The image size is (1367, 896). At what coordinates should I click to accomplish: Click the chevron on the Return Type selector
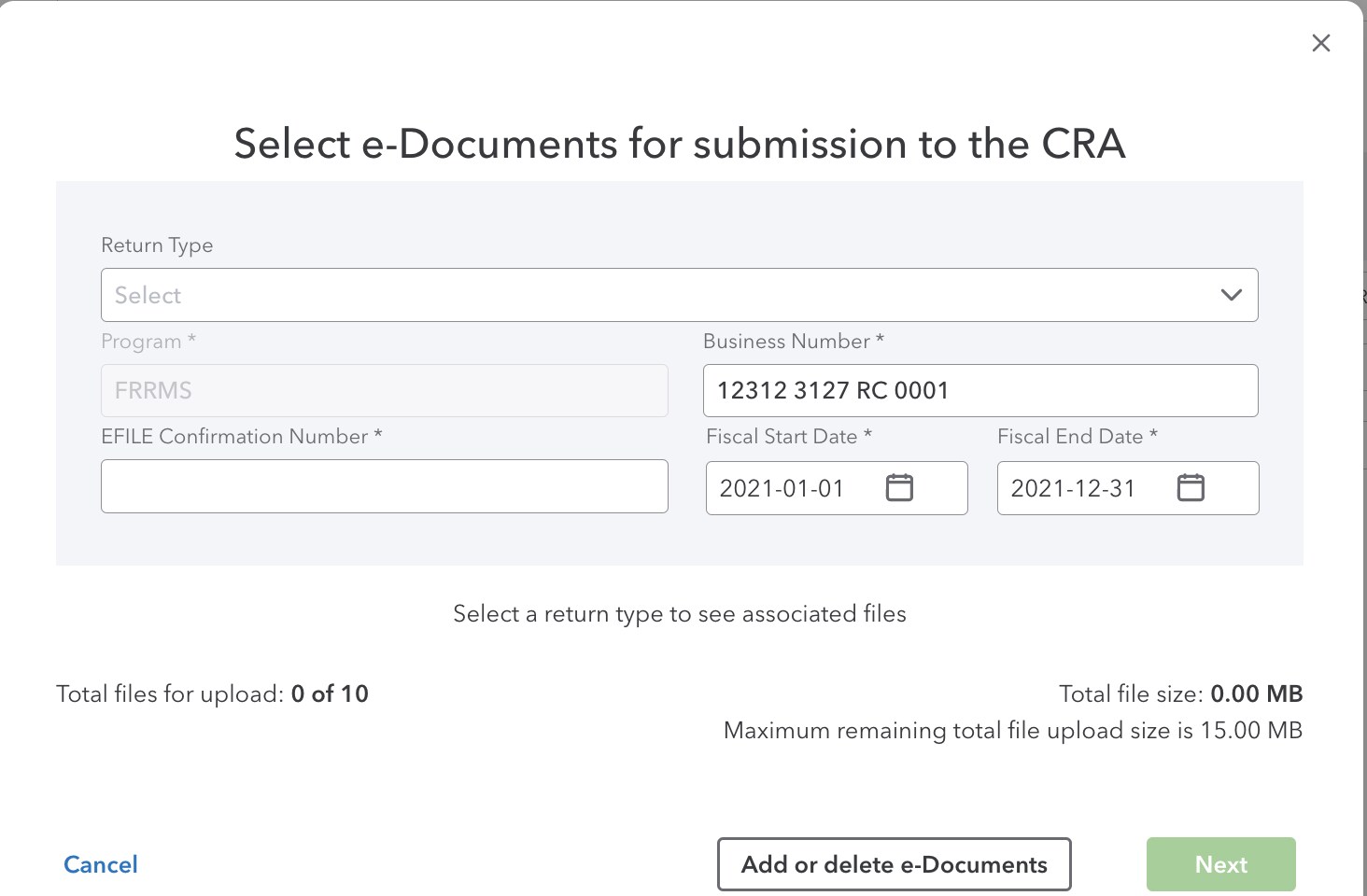pyautogui.click(x=1231, y=295)
